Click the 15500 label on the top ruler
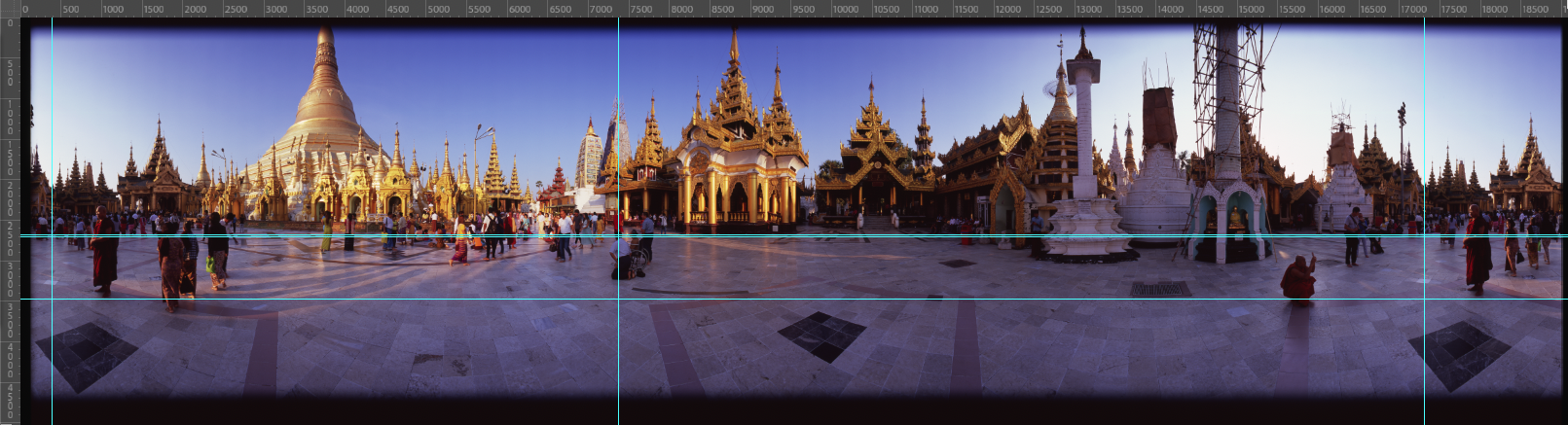1568x425 pixels. point(1293,9)
